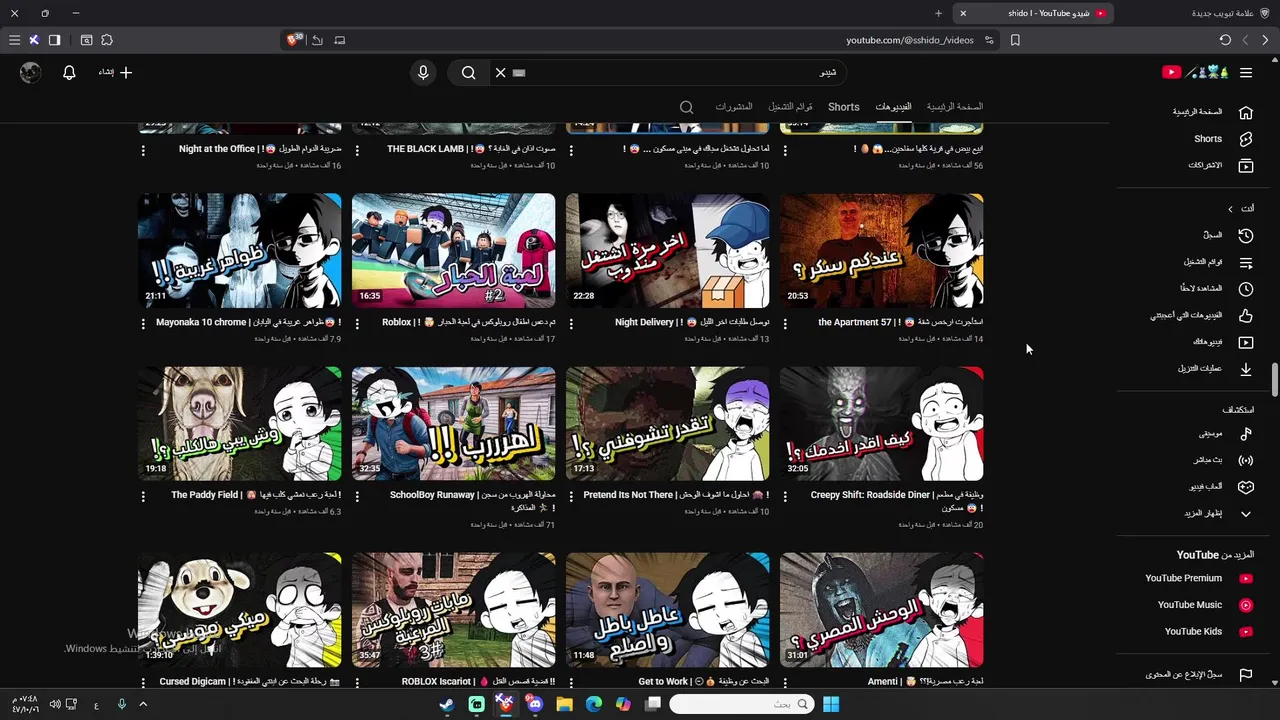Open SchoolBoy Runaway thumbnail
Screen dimensions: 1280x720
point(453,424)
